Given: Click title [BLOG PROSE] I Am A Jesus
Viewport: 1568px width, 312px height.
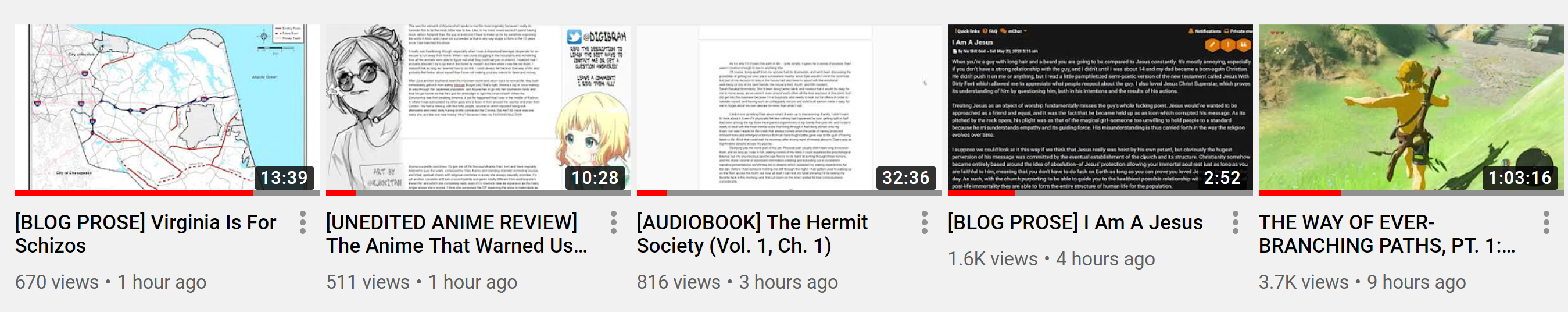Looking at the screenshot, I should point(1076,222).
